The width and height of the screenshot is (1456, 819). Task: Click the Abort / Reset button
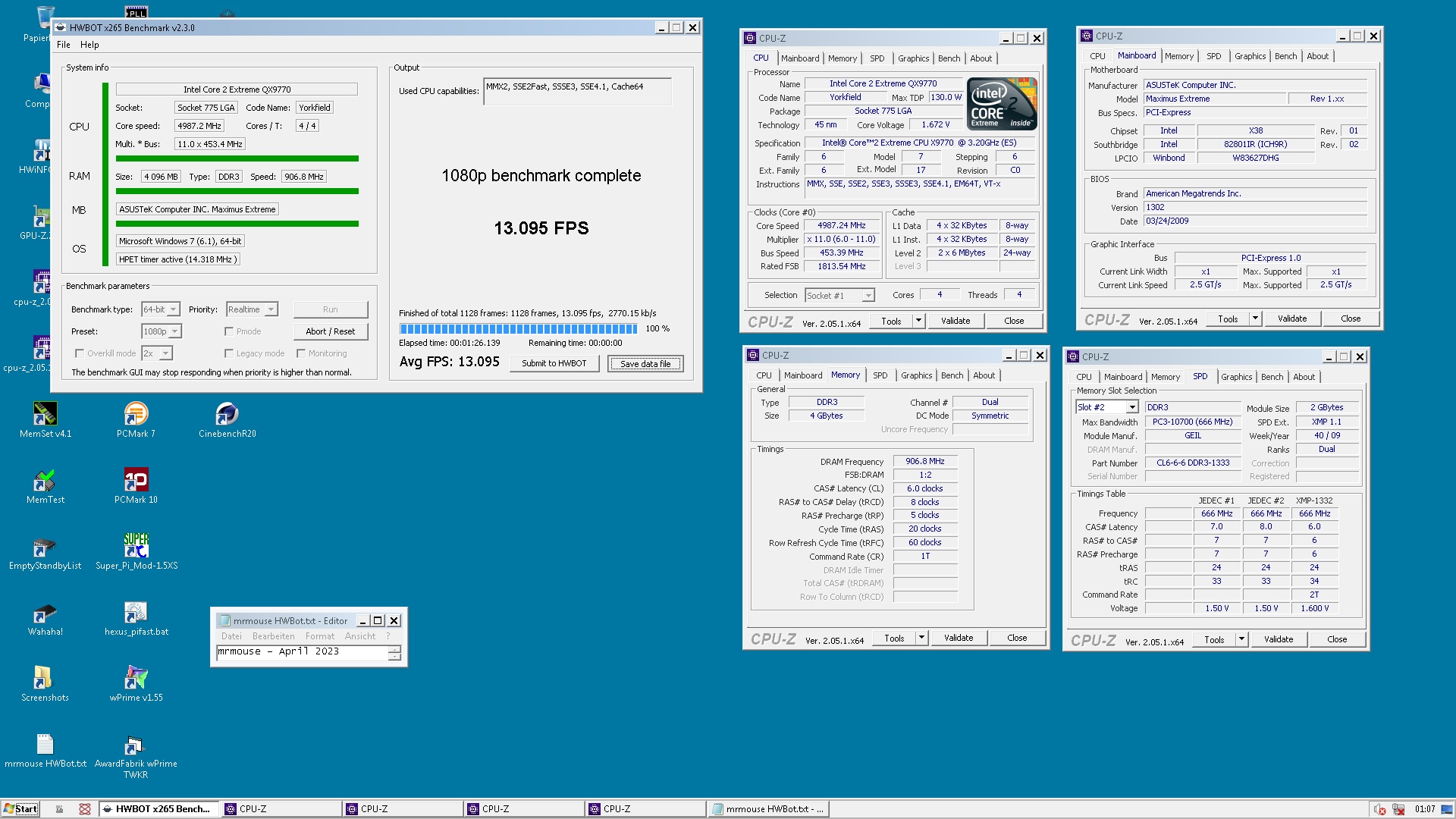pyautogui.click(x=331, y=331)
